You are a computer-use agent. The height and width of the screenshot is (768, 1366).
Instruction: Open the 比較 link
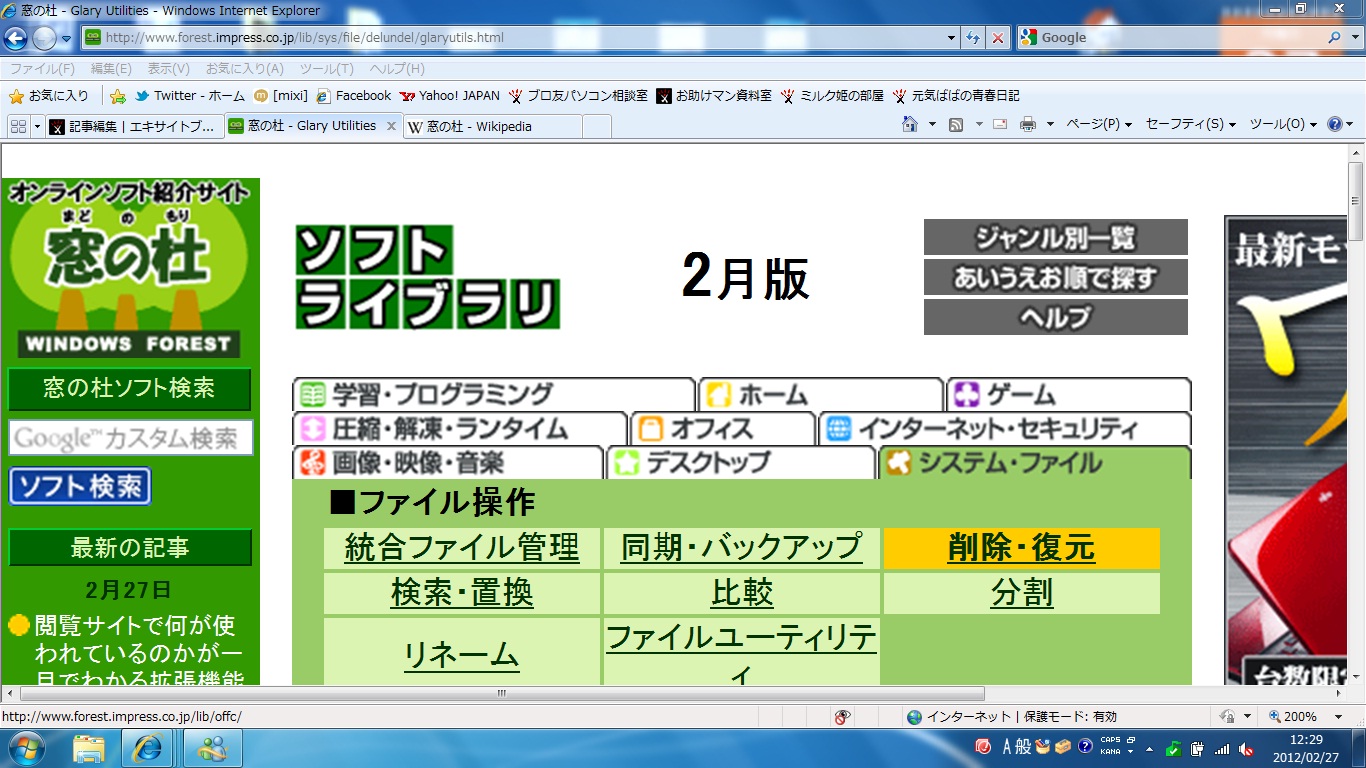click(741, 593)
